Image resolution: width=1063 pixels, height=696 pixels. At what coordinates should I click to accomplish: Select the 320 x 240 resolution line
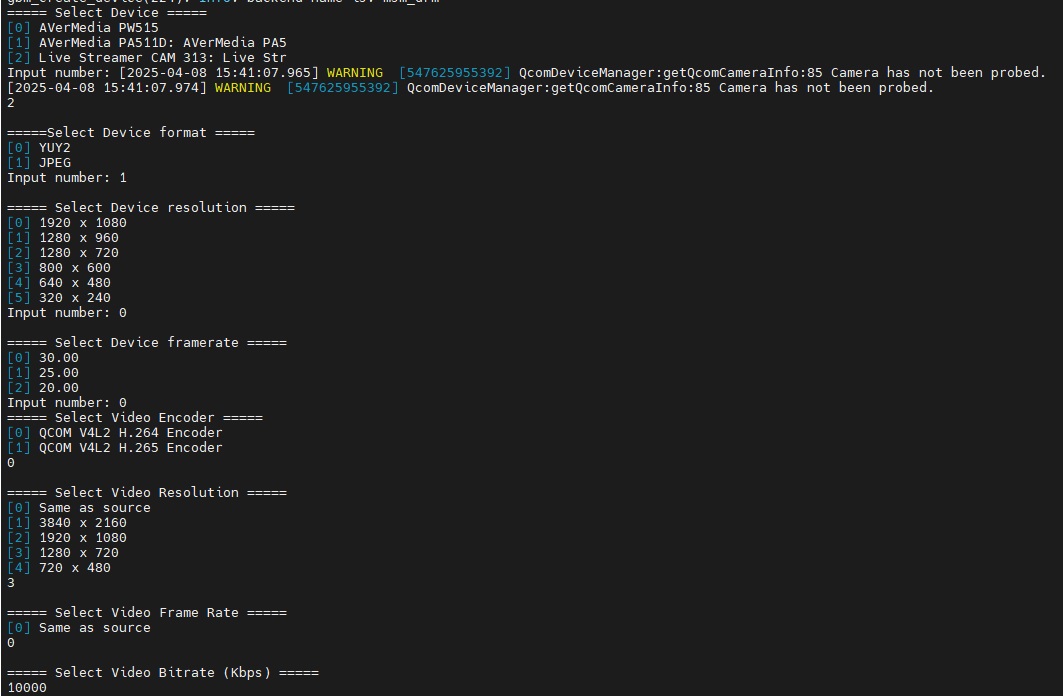[x=64, y=297]
